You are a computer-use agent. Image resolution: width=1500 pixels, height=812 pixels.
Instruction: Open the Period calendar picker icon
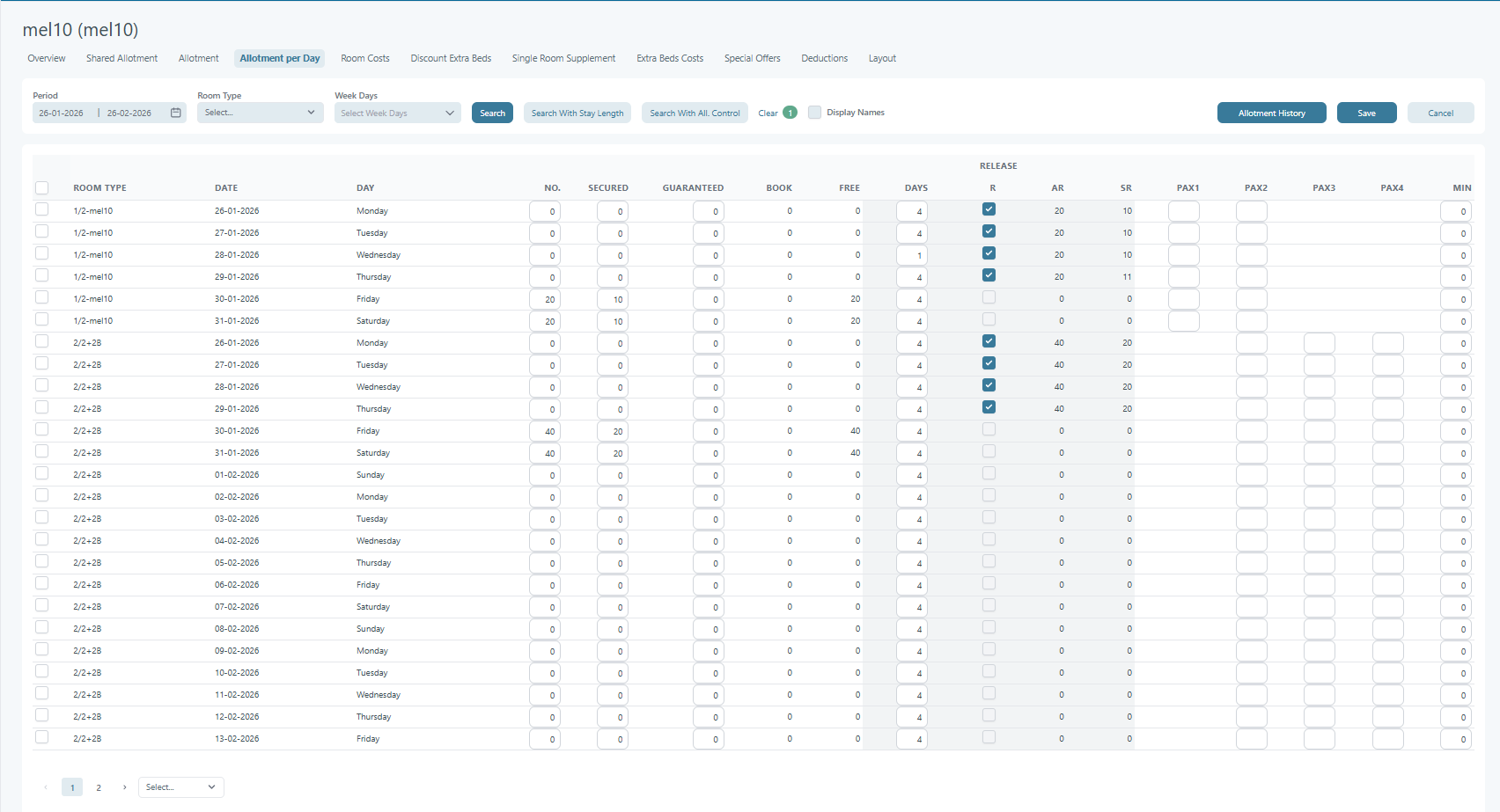(x=176, y=113)
